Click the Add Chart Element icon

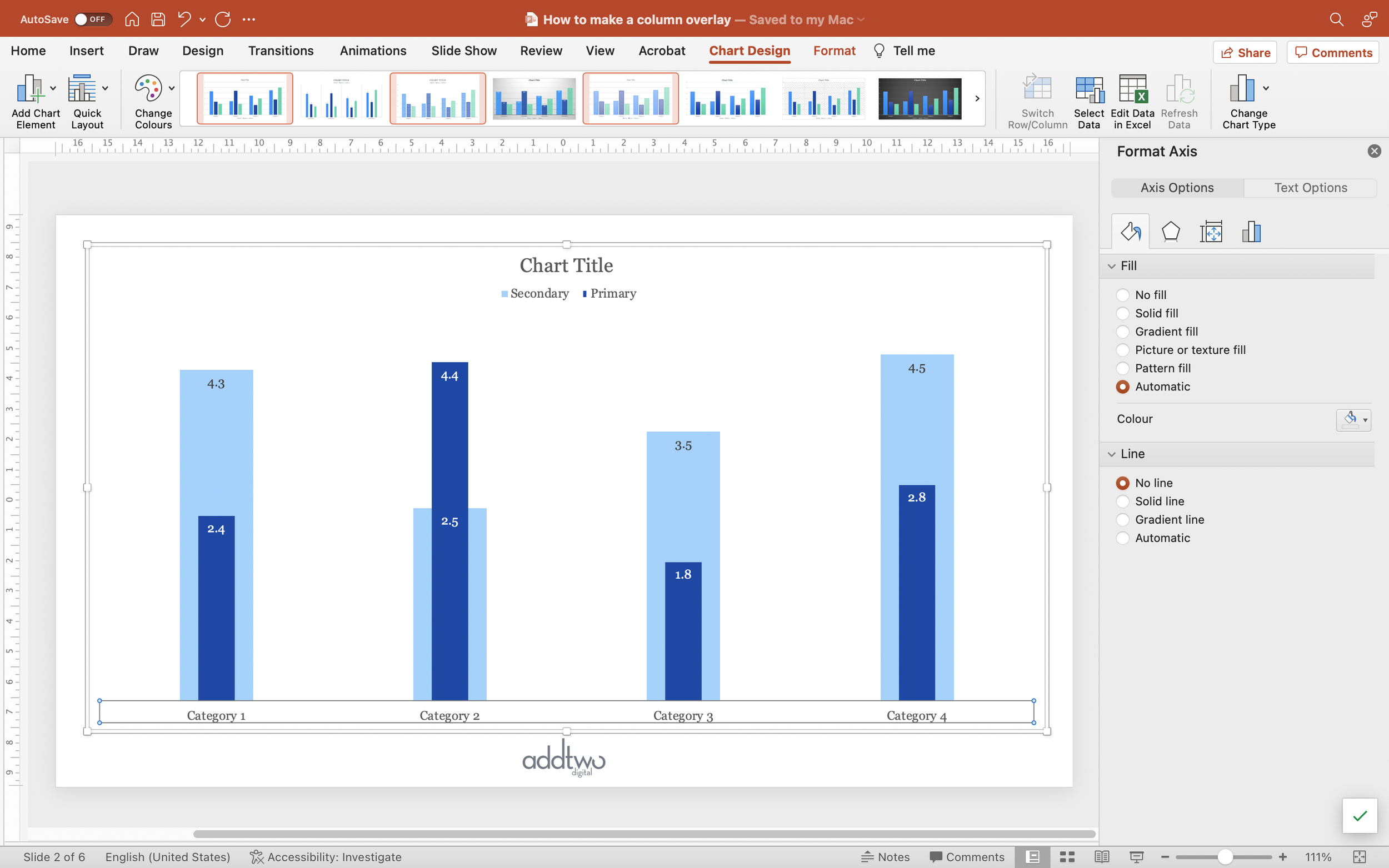[x=30, y=89]
